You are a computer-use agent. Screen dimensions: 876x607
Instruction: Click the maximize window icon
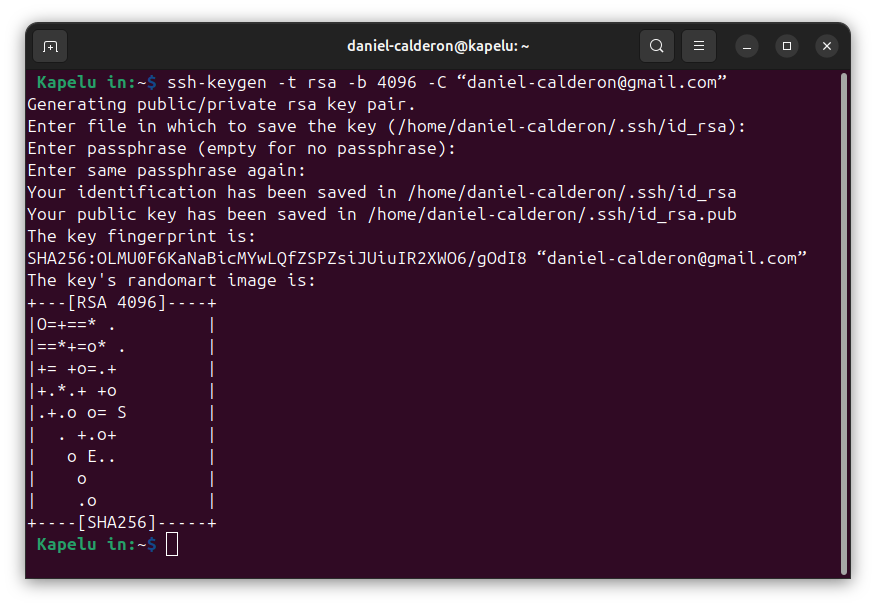pyautogui.click(x=786, y=46)
